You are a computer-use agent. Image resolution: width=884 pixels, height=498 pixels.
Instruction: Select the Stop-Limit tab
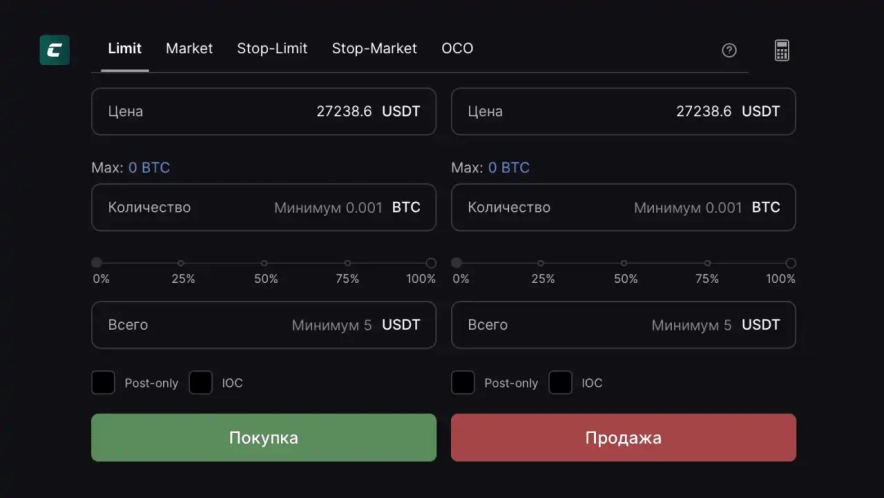(x=272, y=48)
